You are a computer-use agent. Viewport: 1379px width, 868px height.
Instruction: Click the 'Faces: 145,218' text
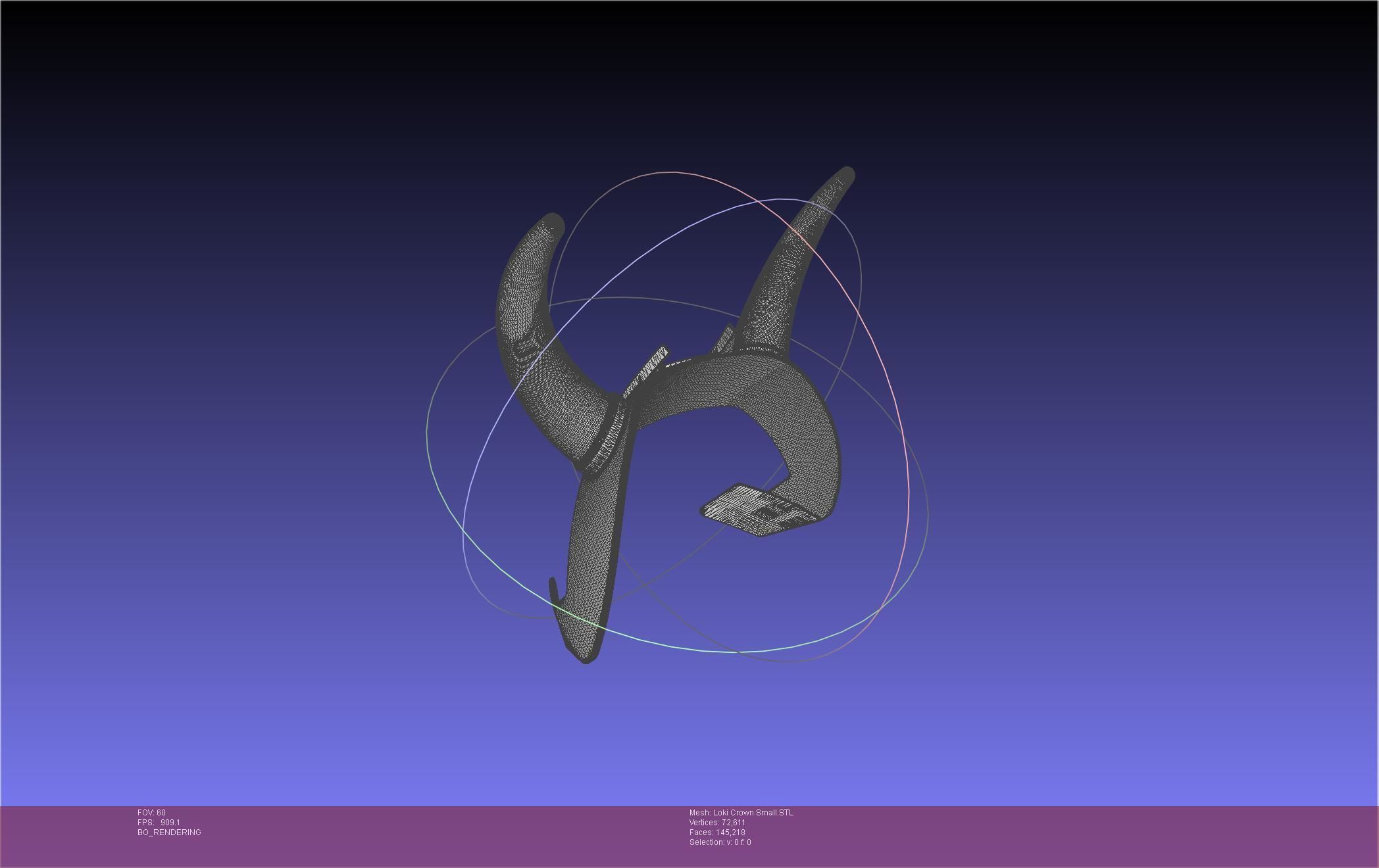(717, 832)
